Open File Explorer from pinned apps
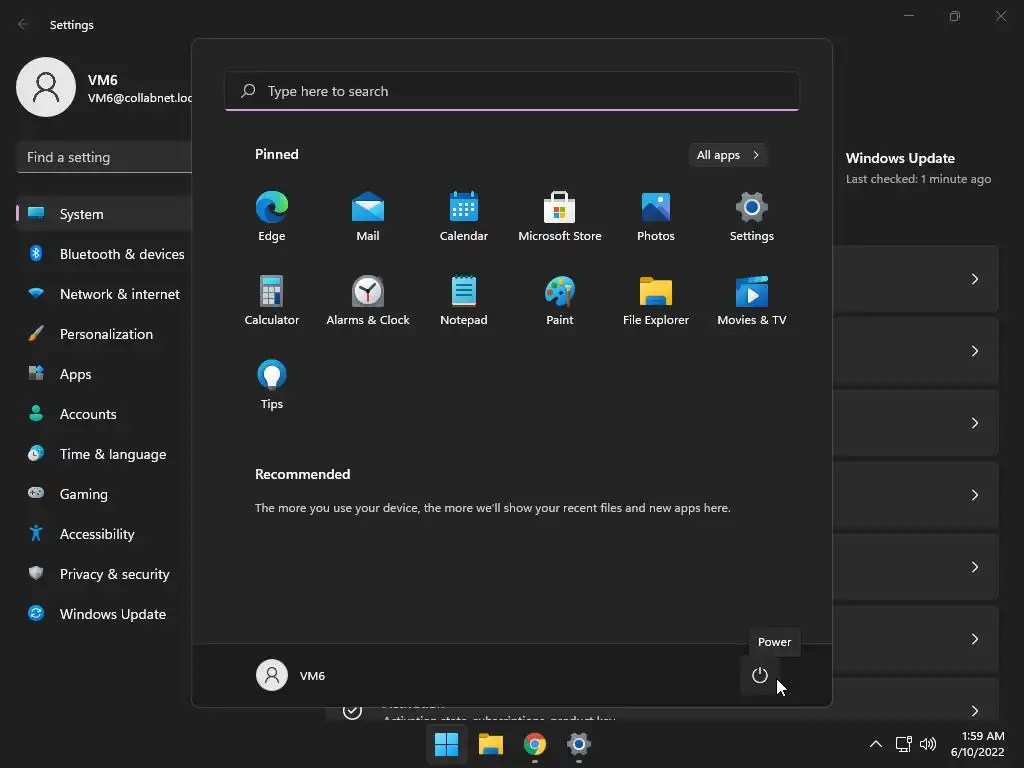 tap(656, 300)
